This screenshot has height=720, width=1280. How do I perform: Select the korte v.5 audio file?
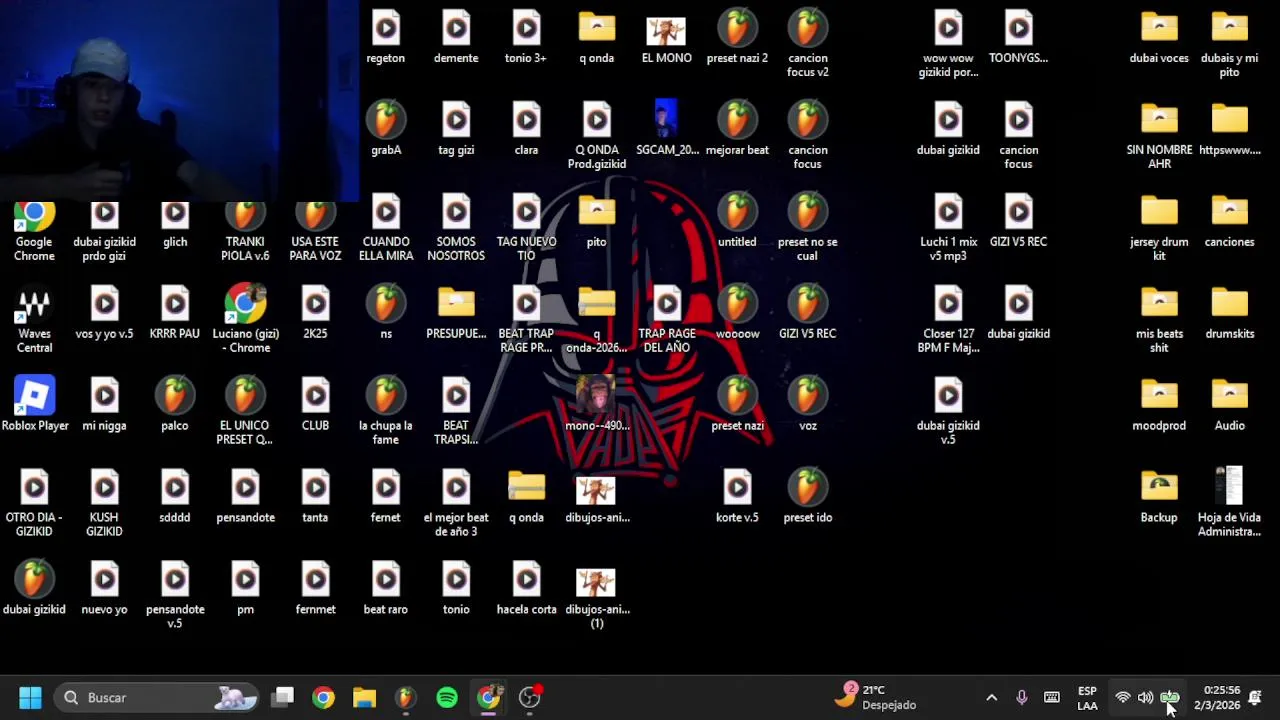[x=737, y=497]
